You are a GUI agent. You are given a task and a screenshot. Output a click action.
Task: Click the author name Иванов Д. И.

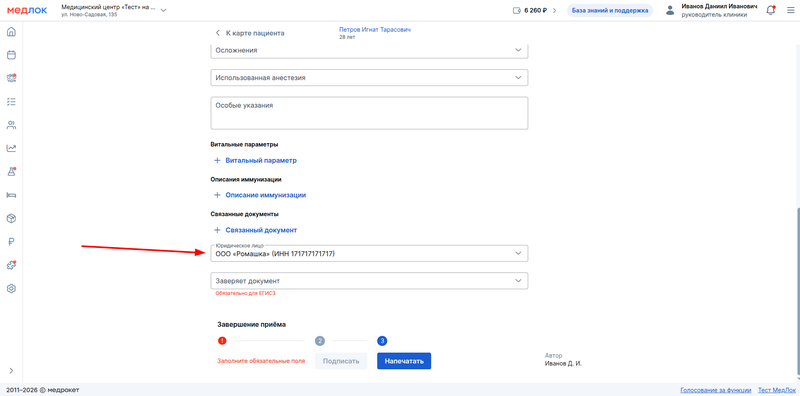pyautogui.click(x=563, y=364)
